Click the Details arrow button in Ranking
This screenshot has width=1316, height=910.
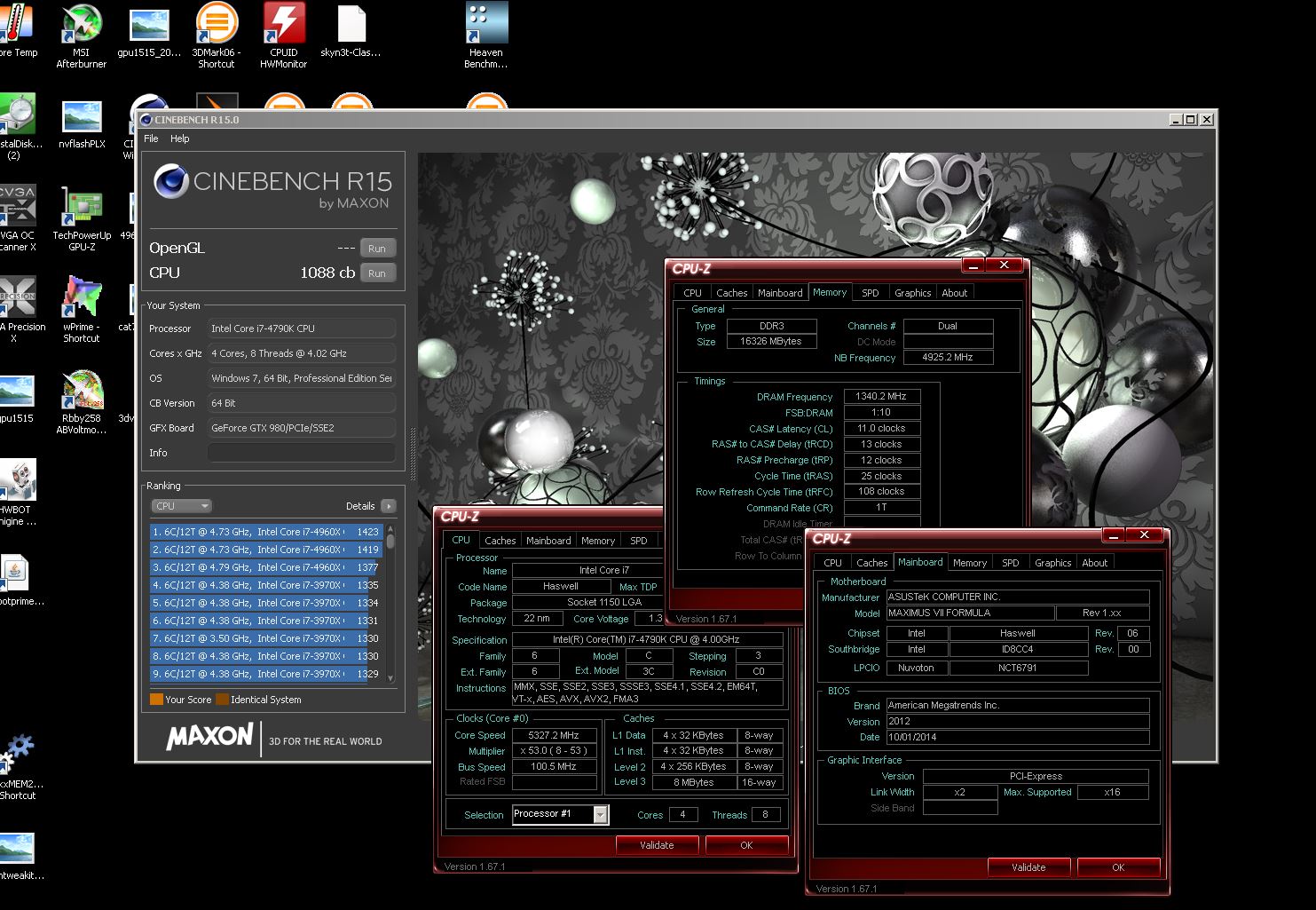(x=388, y=506)
